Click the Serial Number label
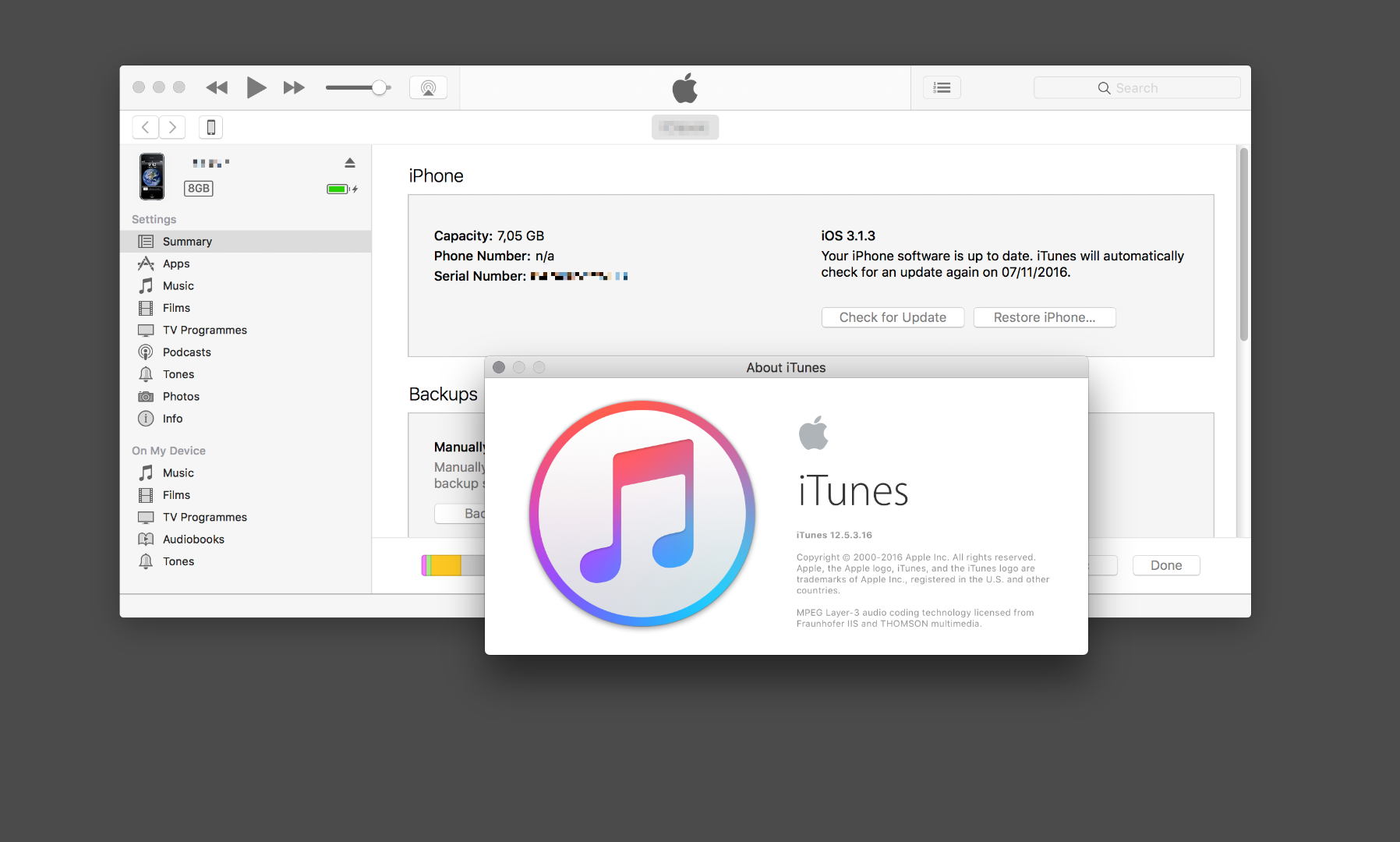 click(x=480, y=276)
